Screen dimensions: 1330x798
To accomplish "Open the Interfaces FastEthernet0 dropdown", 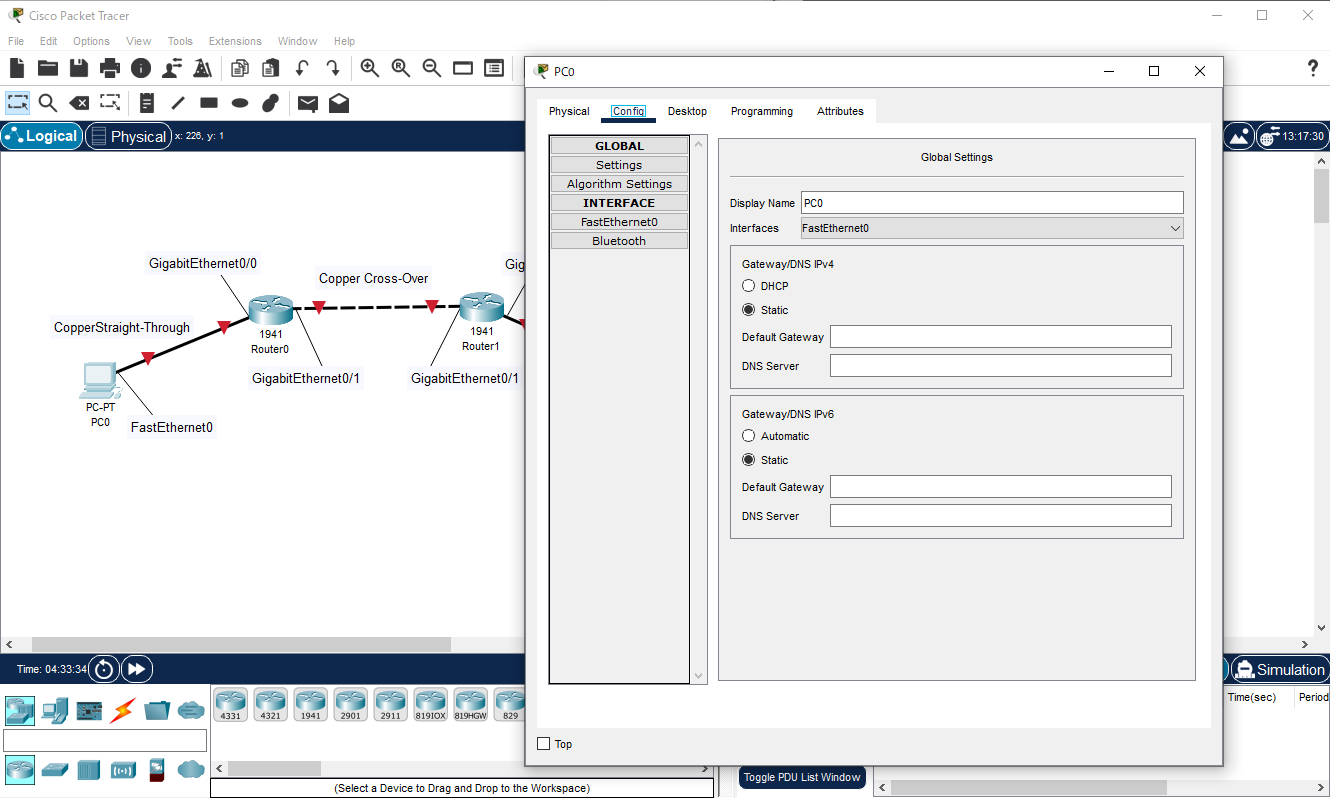I will (992, 228).
